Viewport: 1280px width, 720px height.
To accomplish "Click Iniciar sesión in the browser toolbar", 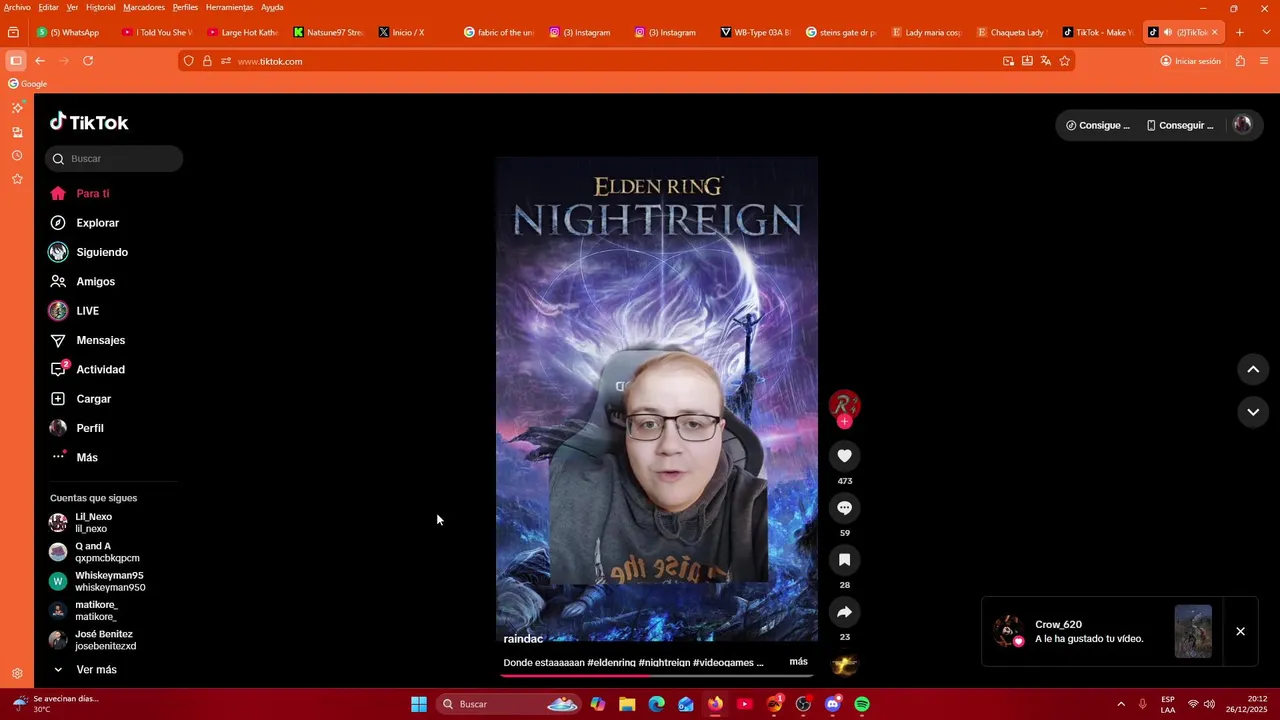I will [1190, 61].
